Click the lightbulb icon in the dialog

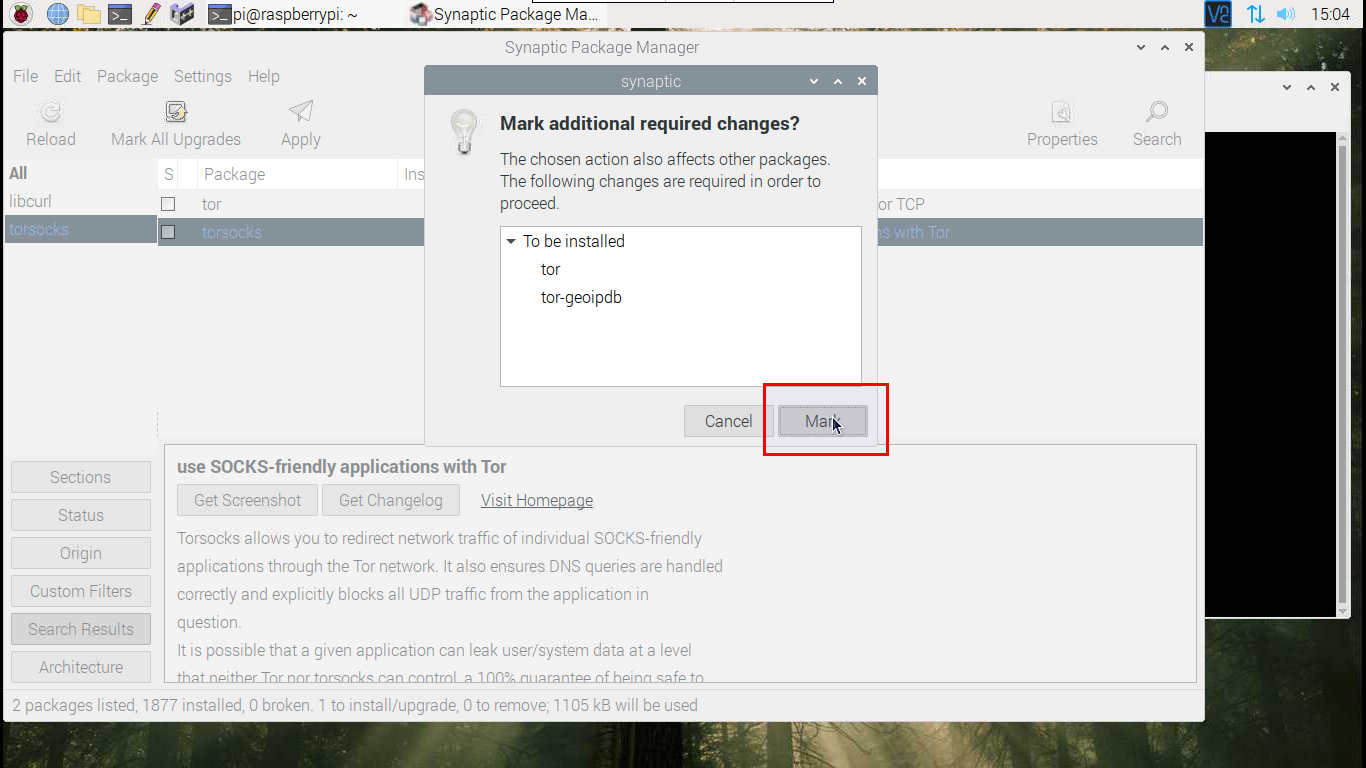coord(463,131)
